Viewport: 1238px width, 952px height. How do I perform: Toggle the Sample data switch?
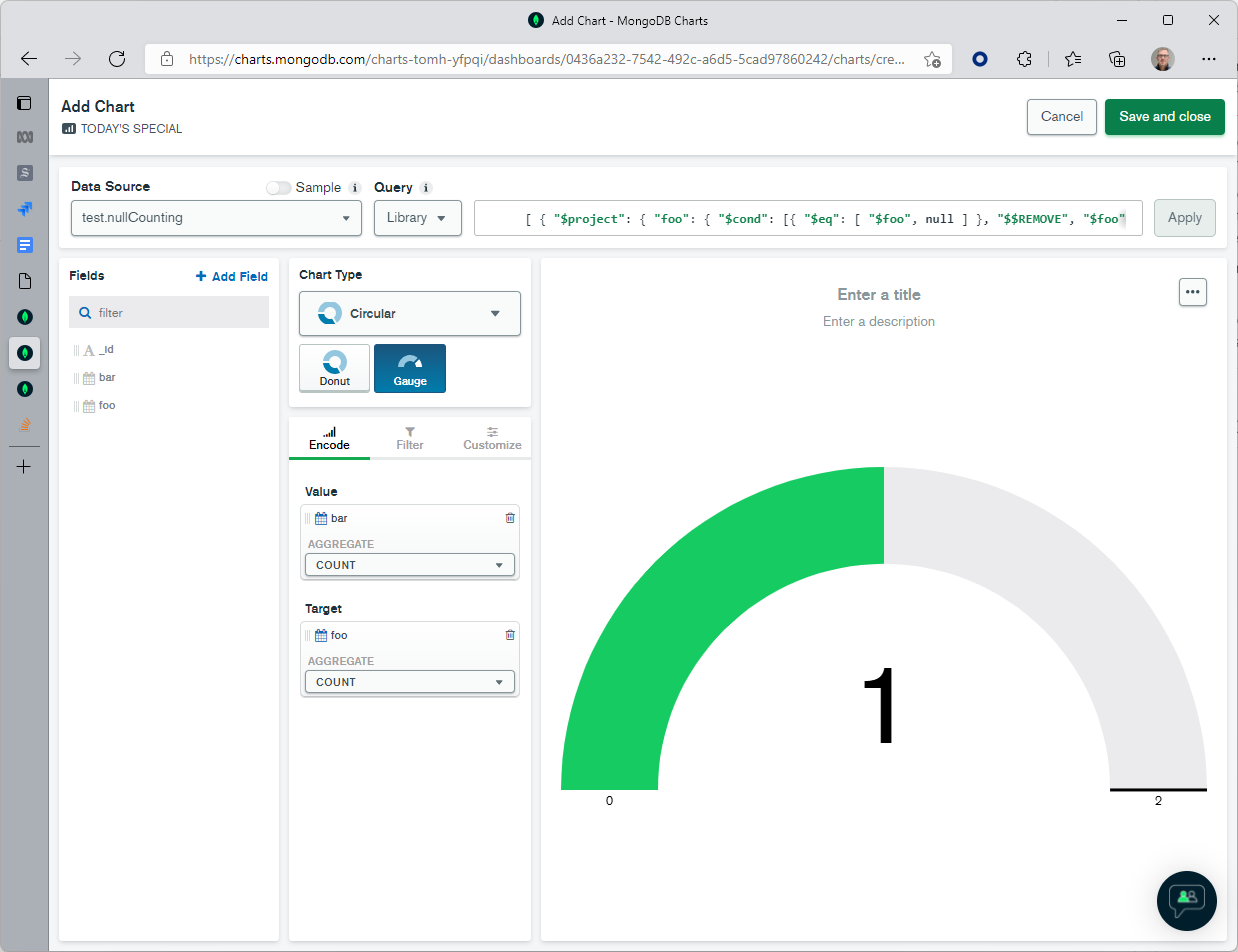coord(279,188)
